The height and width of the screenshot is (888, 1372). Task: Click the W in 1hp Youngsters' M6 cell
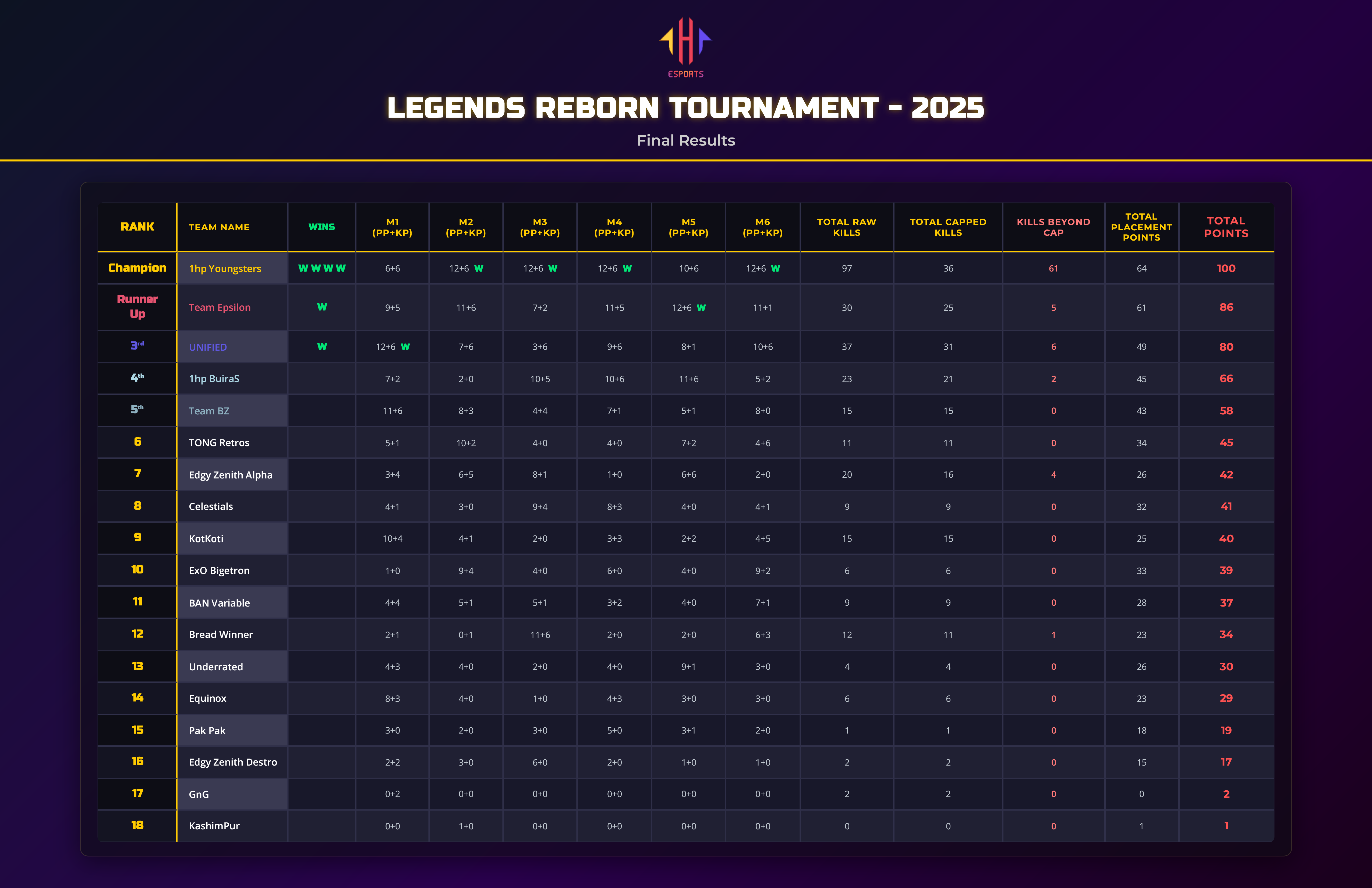[775, 268]
